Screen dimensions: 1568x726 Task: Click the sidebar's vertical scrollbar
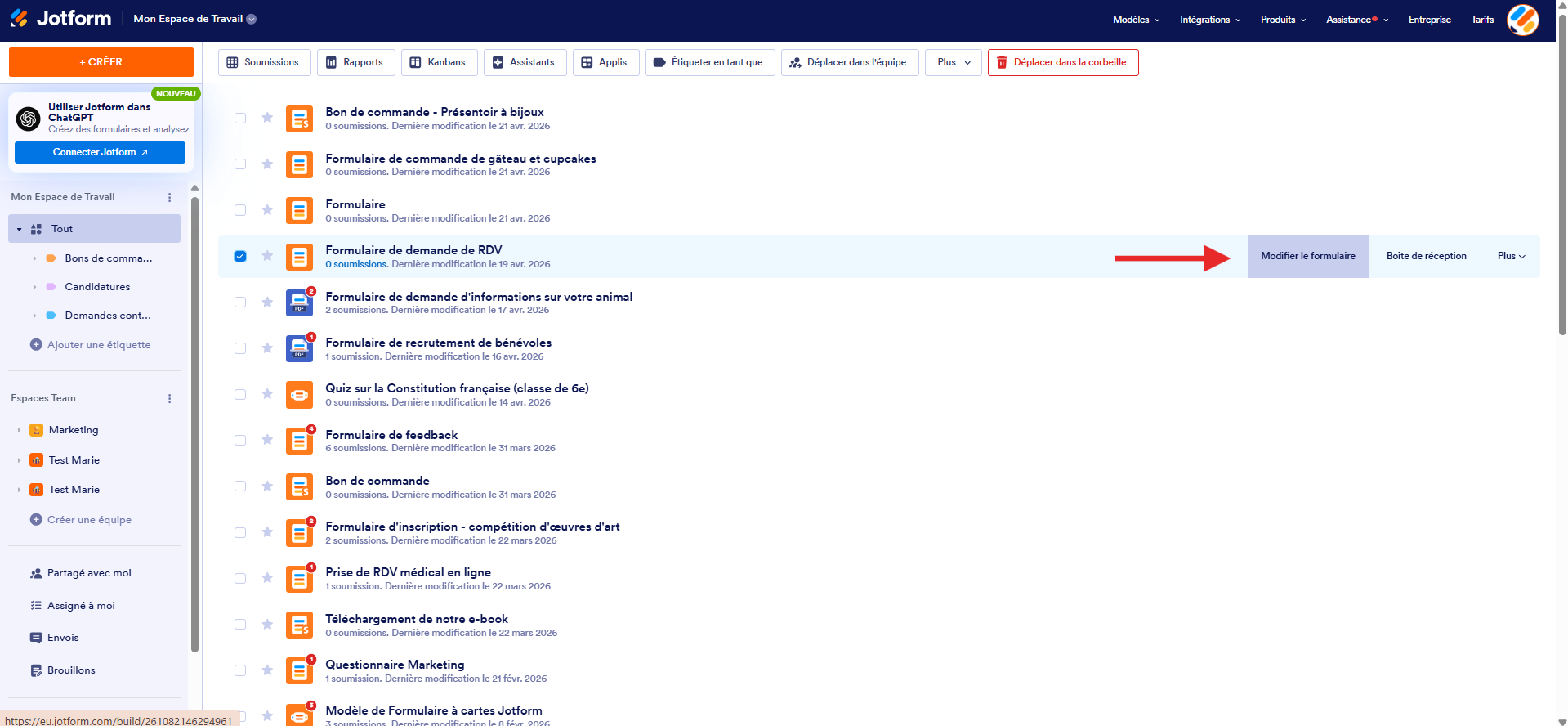pos(194,423)
